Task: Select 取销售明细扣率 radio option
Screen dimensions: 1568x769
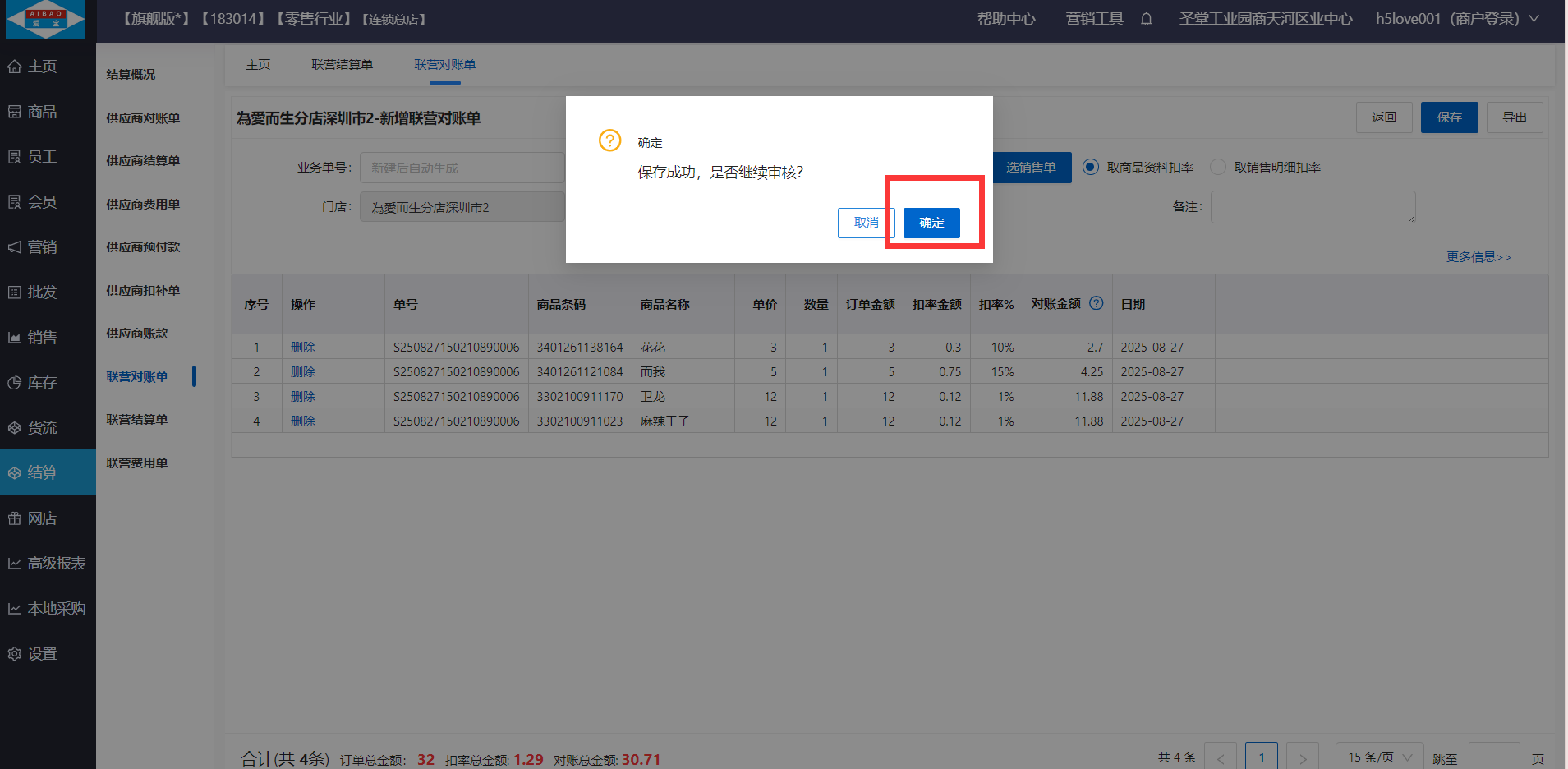Action: (1218, 168)
